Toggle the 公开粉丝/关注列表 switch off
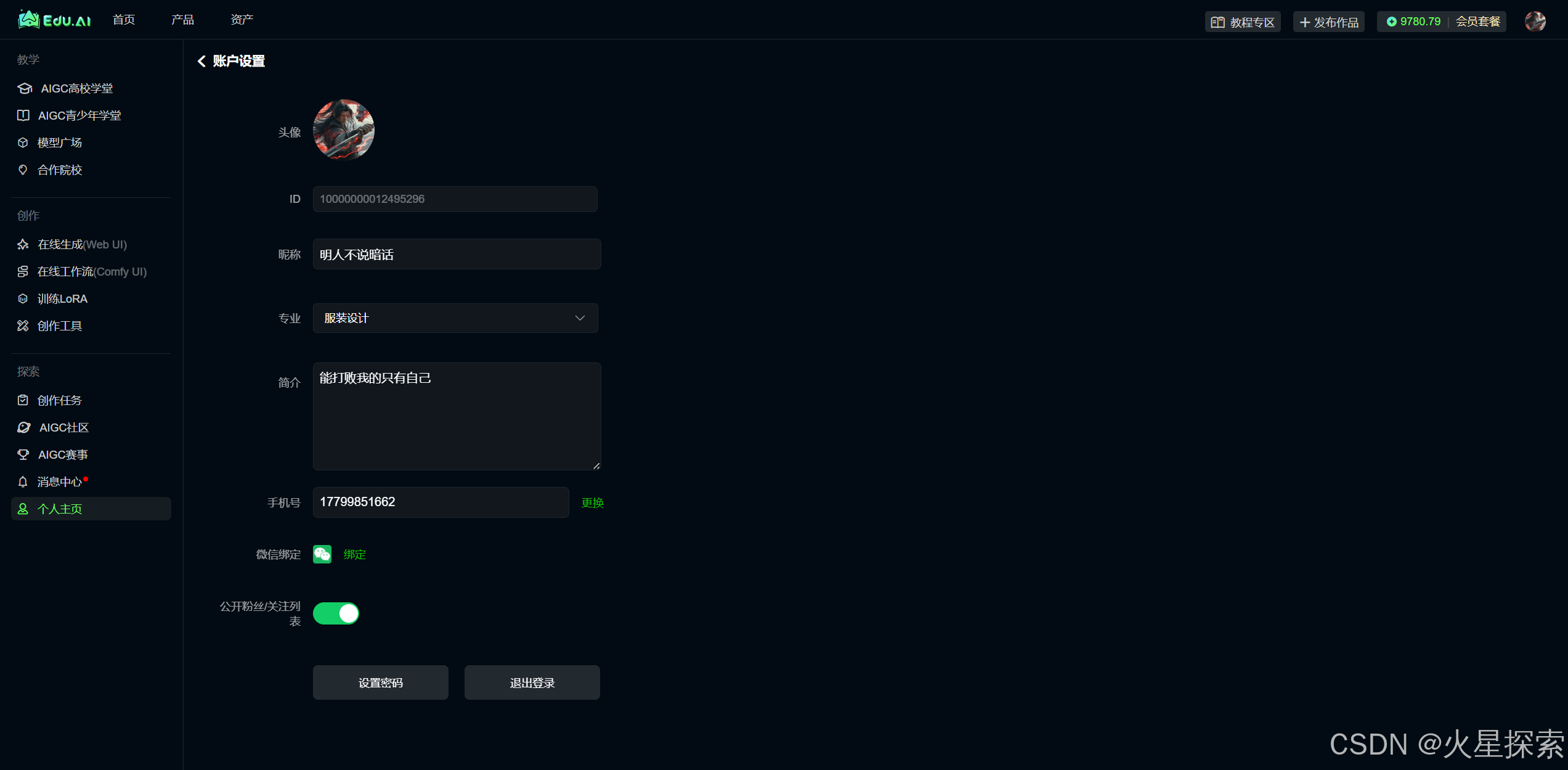Screen dimensions: 1568x770 click(336, 613)
